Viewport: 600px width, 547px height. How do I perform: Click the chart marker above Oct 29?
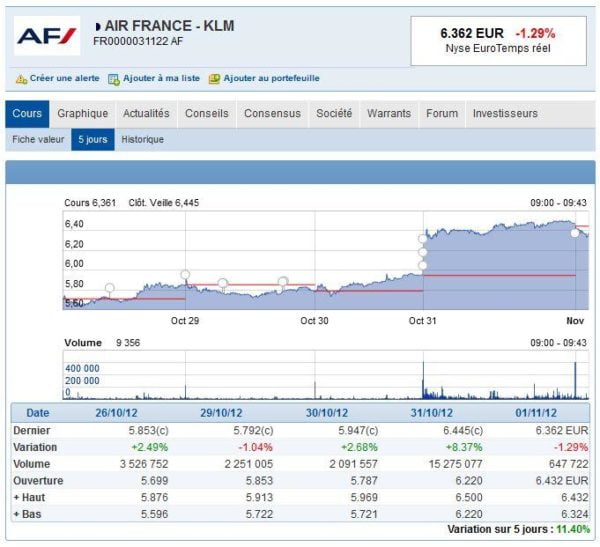tap(185, 274)
